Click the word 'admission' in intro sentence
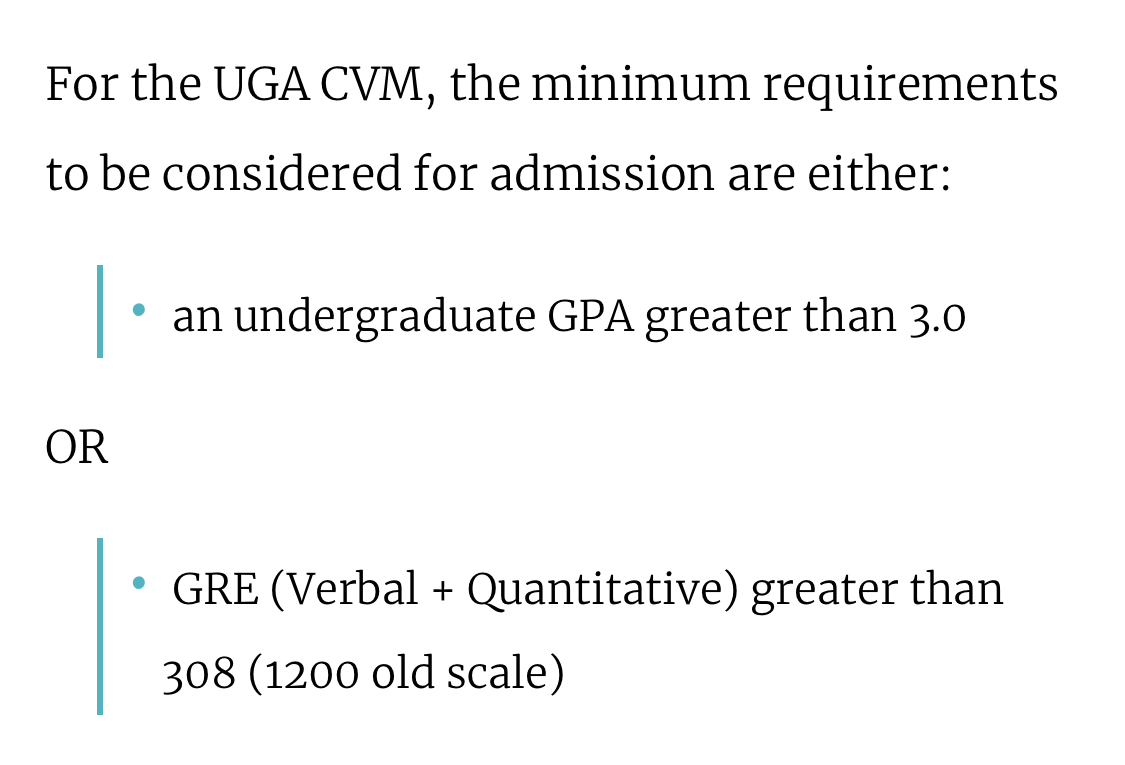Screen dimensions: 1125x765 [x=602, y=174]
